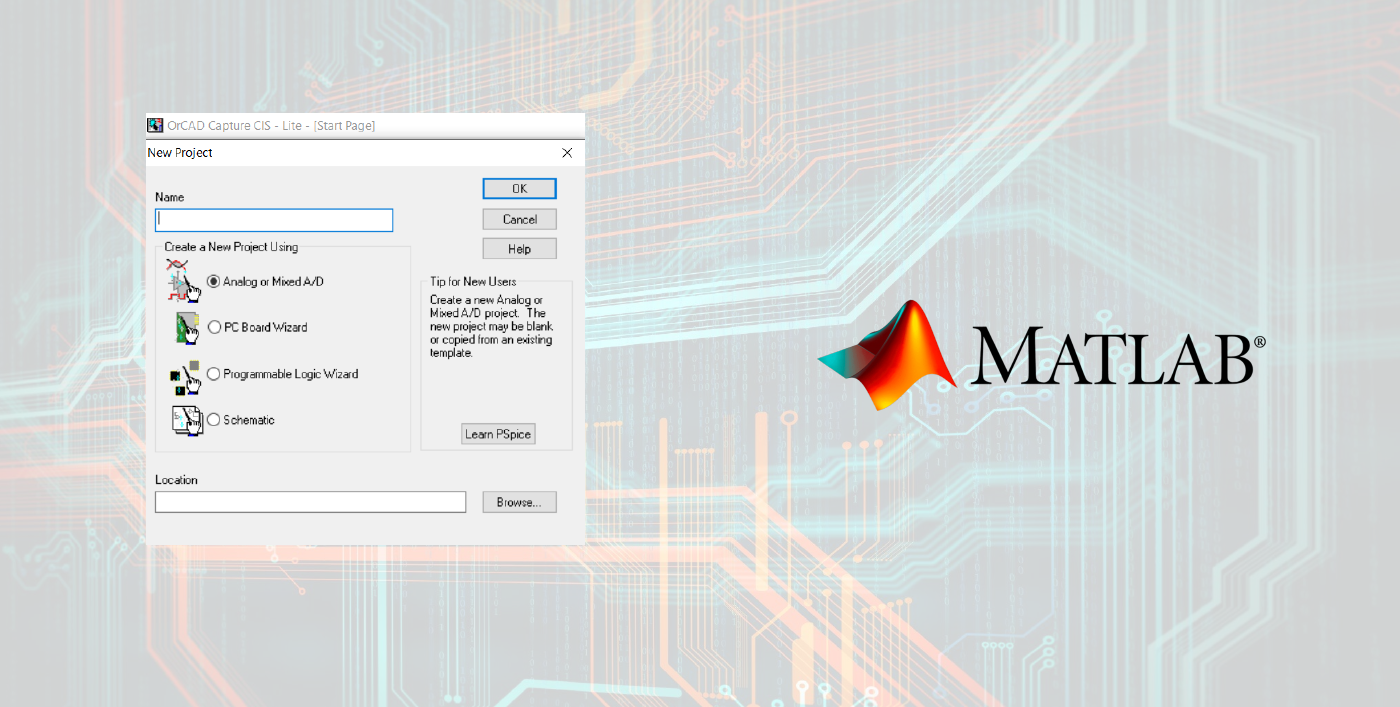Image resolution: width=1400 pixels, height=707 pixels.
Task: Select Programmable Logic Wizard radio button
Action: pyautogui.click(x=214, y=374)
